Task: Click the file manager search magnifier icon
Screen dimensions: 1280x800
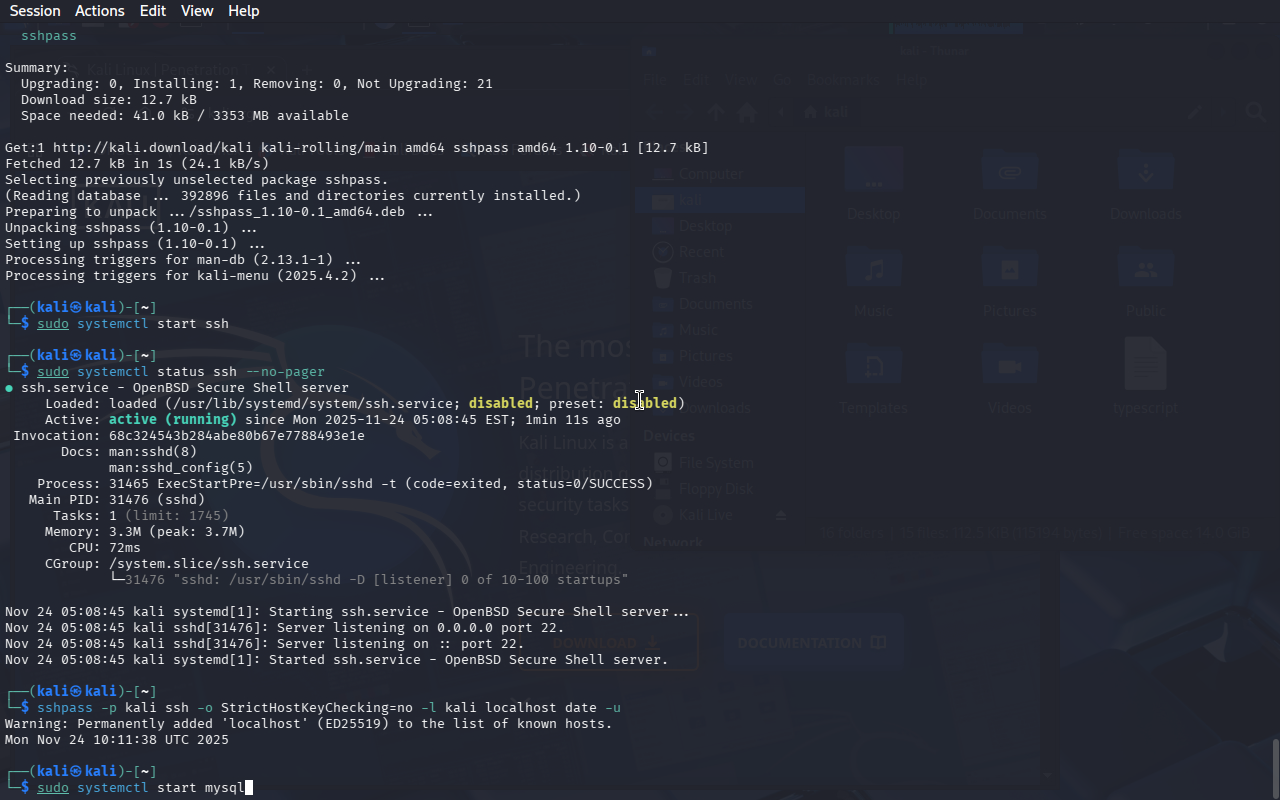Action: click(1255, 113)
